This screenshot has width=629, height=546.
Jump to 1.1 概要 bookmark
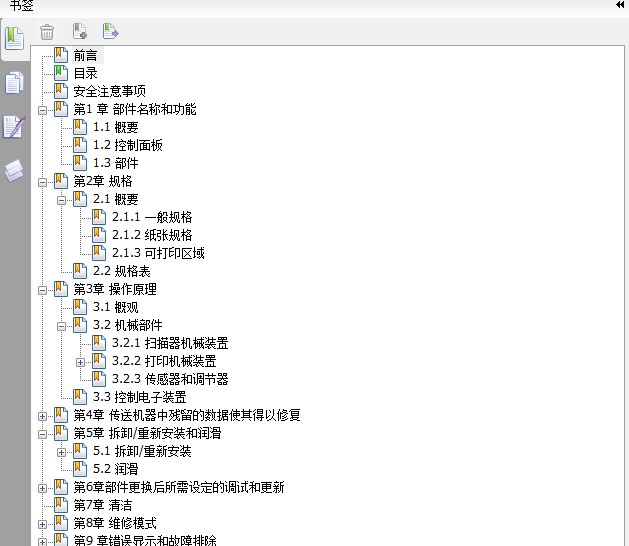pyautogui.click(x=116, y=127)
